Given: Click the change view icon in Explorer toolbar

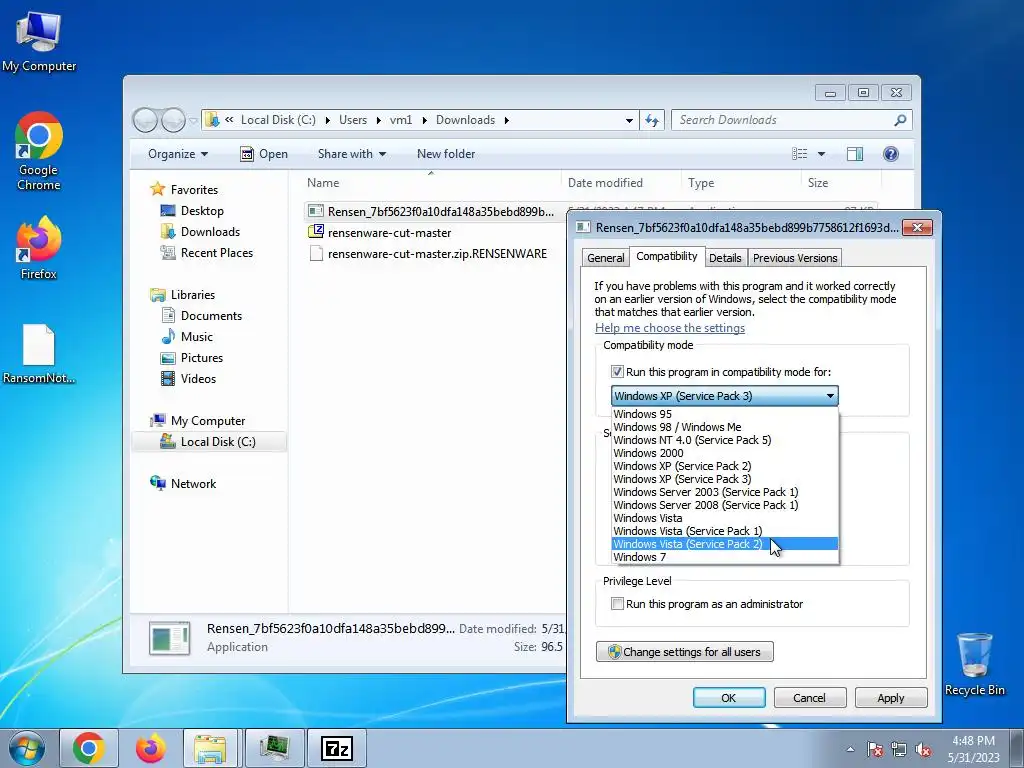Looking at the screenshot, I should 800,154.
